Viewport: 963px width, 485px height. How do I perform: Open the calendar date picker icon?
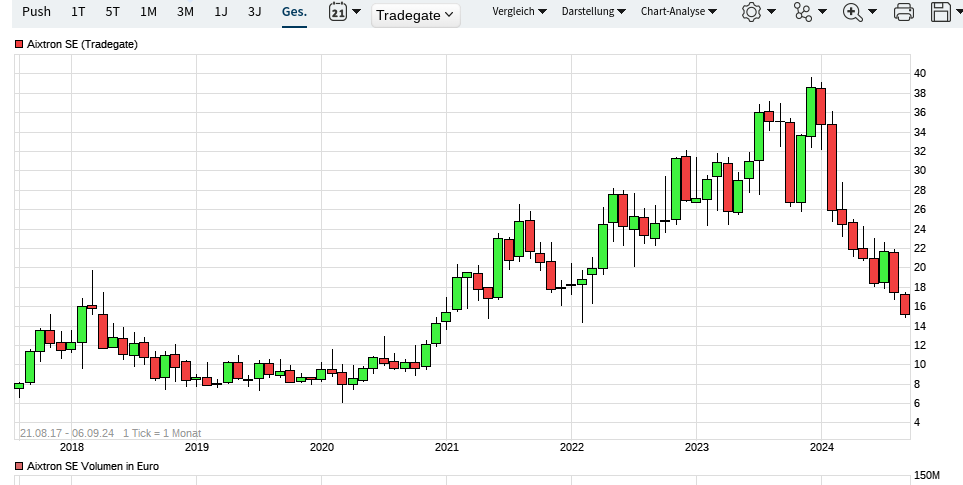338,12
